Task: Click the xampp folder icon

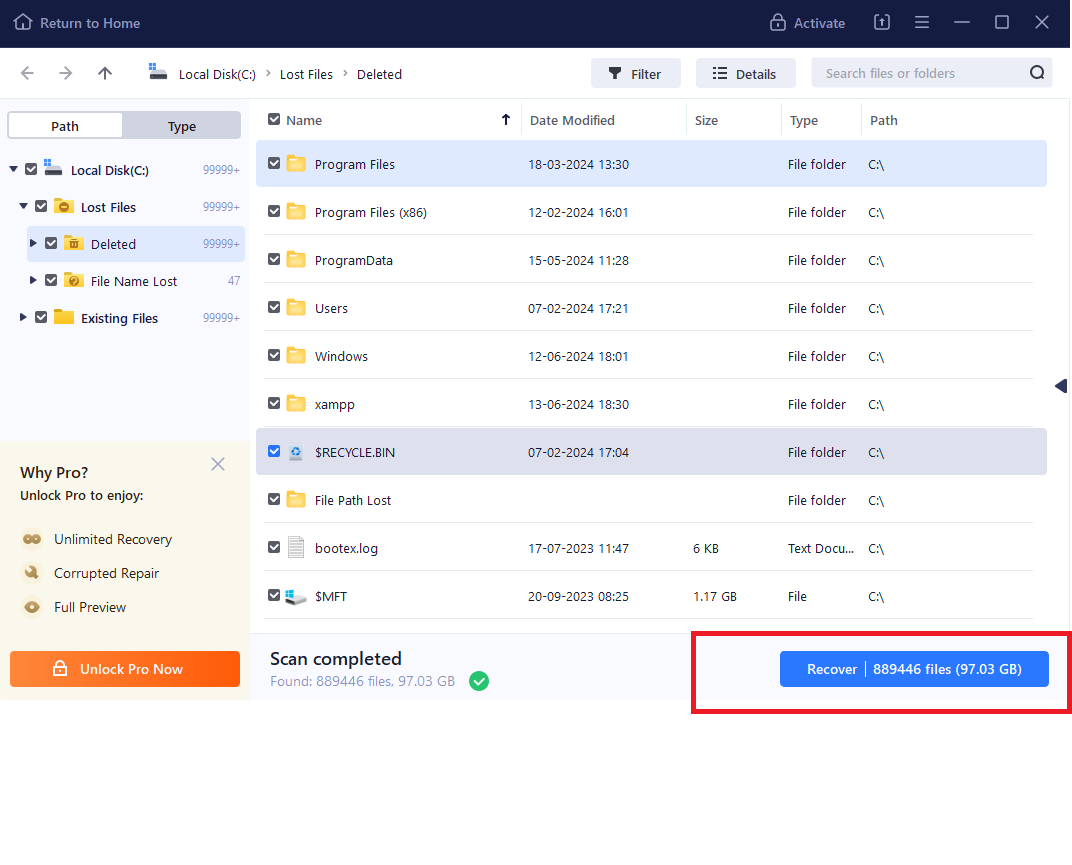Action: [x=296, y=403]
